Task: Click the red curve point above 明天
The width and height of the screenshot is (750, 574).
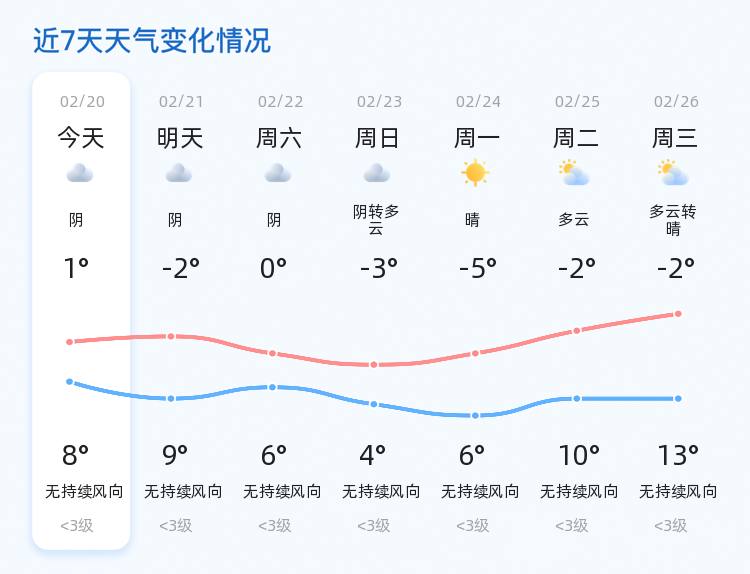Action: pos(171,336)
